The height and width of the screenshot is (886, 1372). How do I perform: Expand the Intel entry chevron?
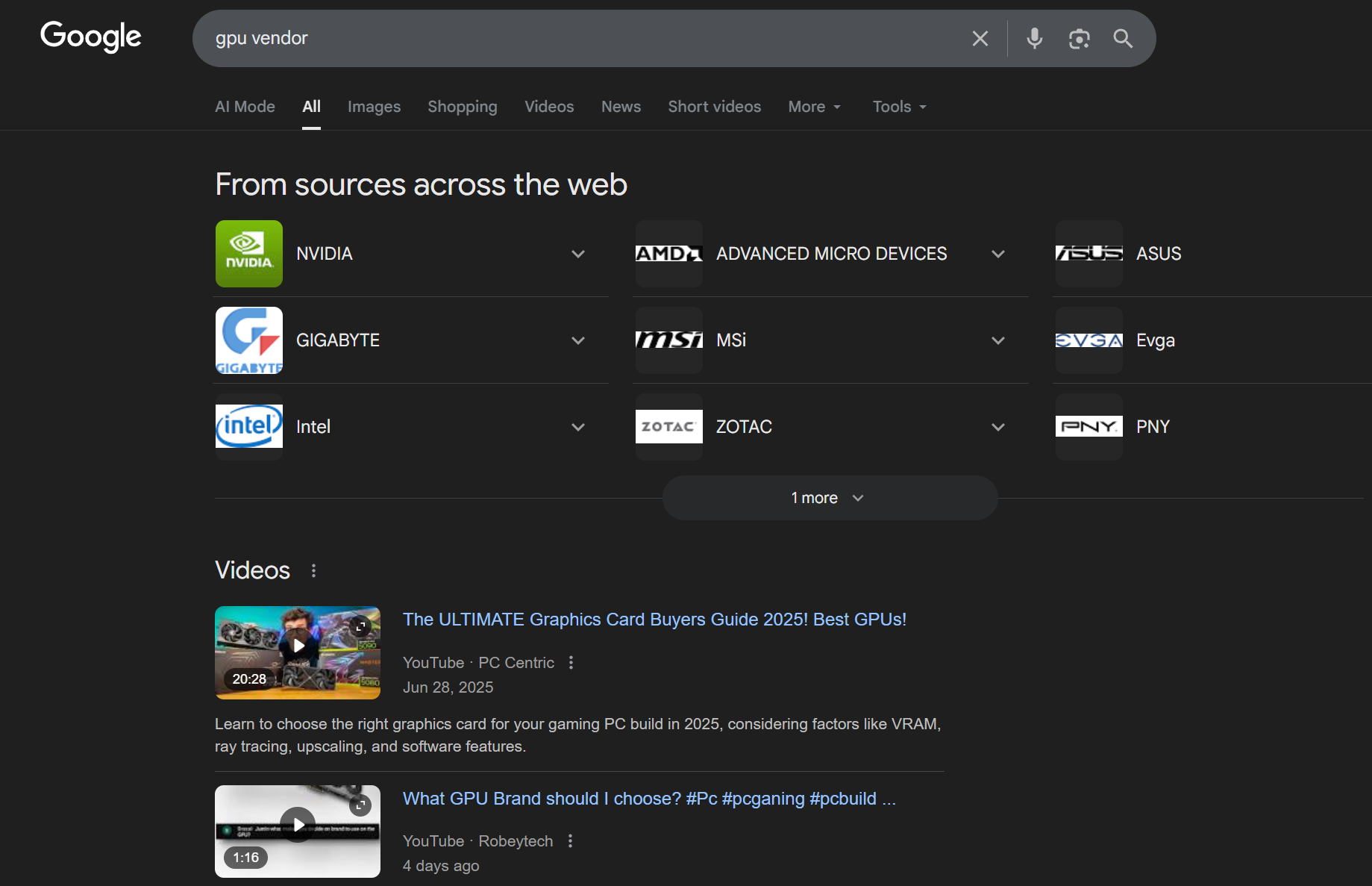[x=578, y=427]
